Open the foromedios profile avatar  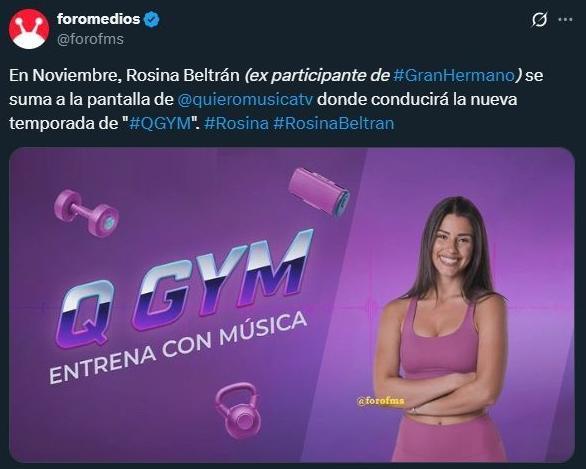pos(29,29)
